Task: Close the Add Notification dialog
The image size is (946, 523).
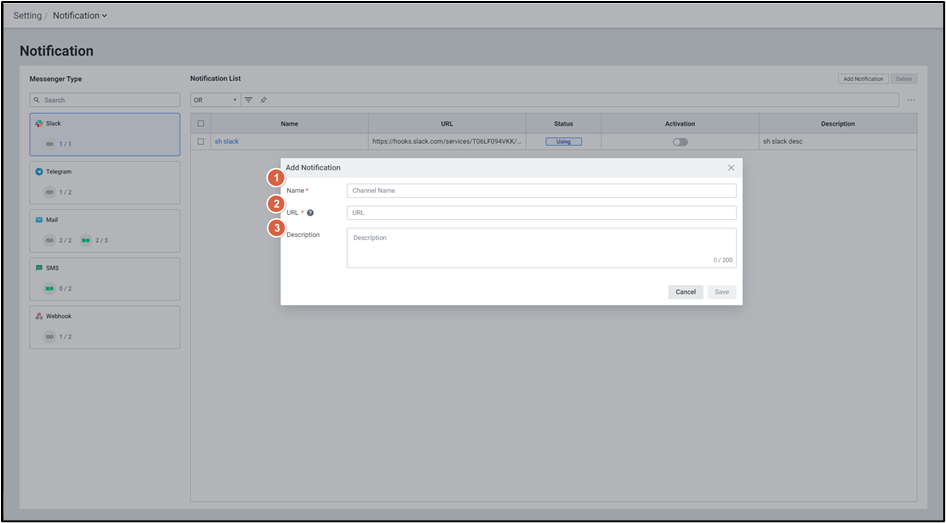Action: pyautogui.click(x=731, y=168)
